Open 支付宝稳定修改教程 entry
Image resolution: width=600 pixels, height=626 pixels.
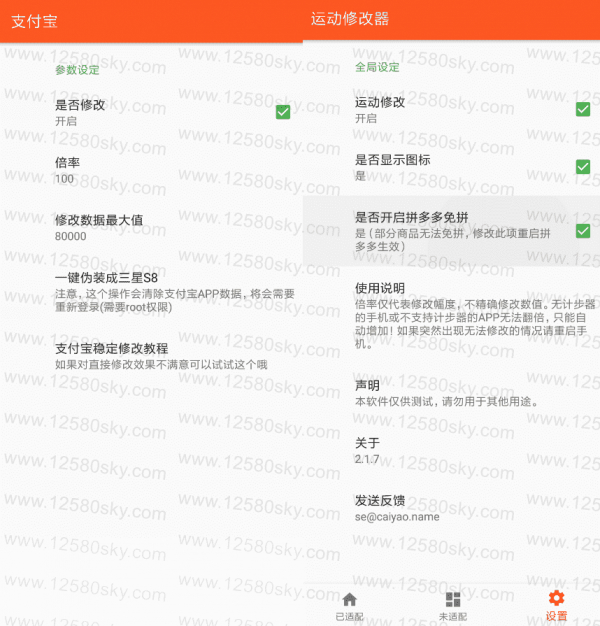pos(151,356)
